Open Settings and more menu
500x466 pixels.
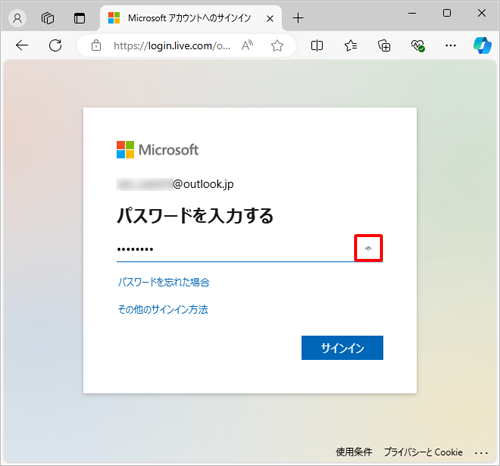(x=451, y=45)
